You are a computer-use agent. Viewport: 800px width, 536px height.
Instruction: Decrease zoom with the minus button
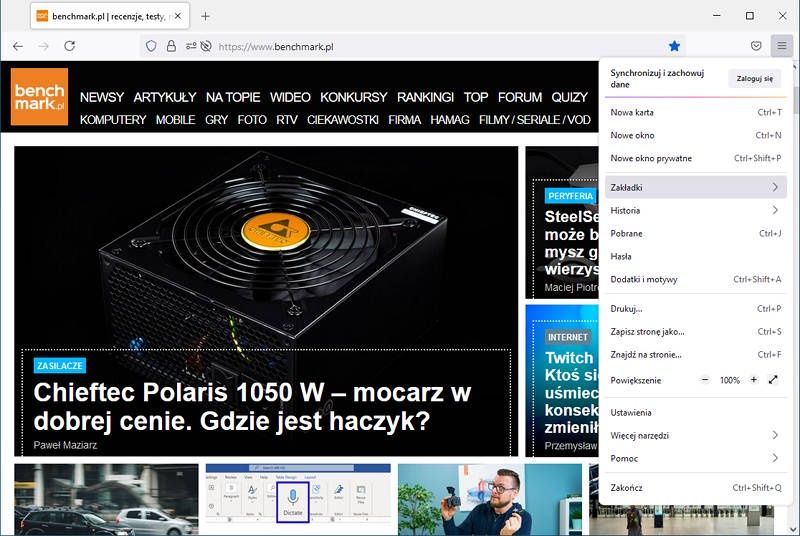[705, 380]
